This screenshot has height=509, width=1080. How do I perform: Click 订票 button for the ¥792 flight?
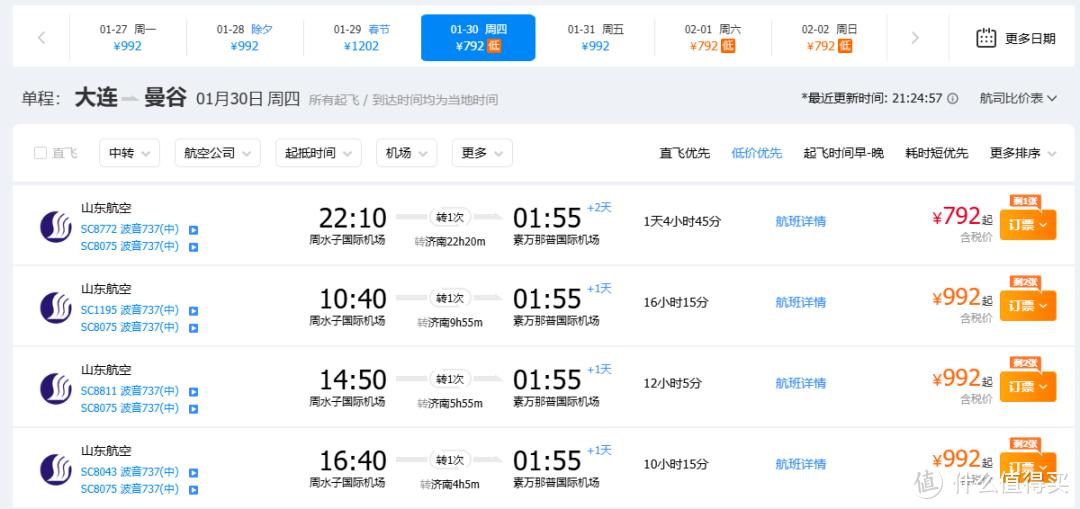tap(1027, 225)
